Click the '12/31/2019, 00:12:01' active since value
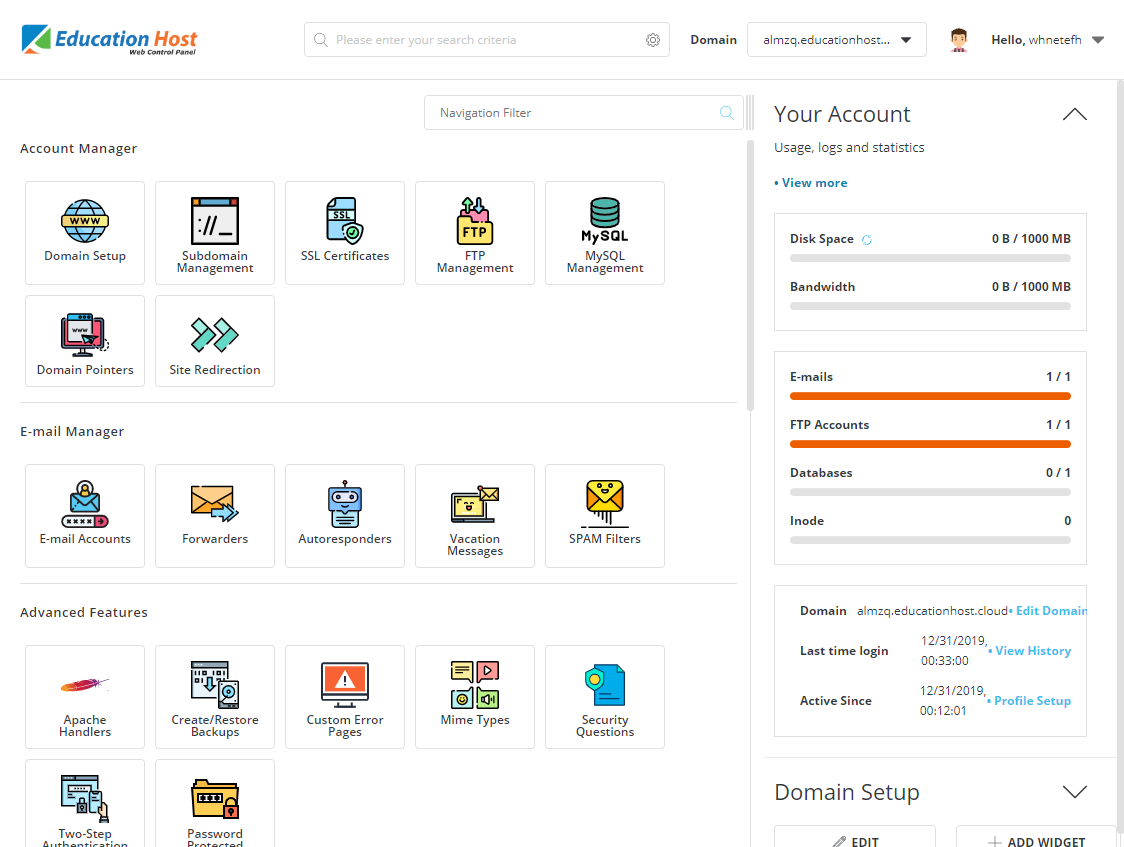Image resolution: width=1124 pixels, height=847 pixels. tap(953, 701)
